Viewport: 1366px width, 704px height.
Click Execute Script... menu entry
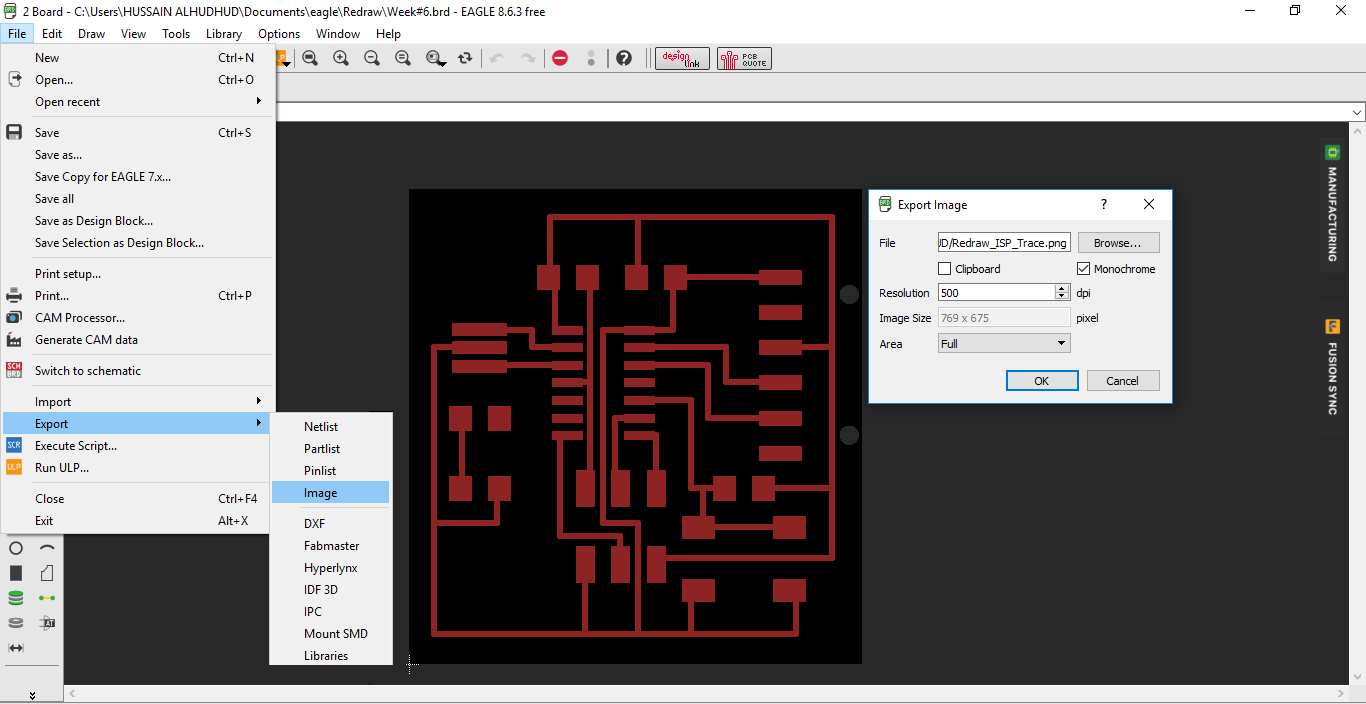pyautogui.click(x=138, y=446)
